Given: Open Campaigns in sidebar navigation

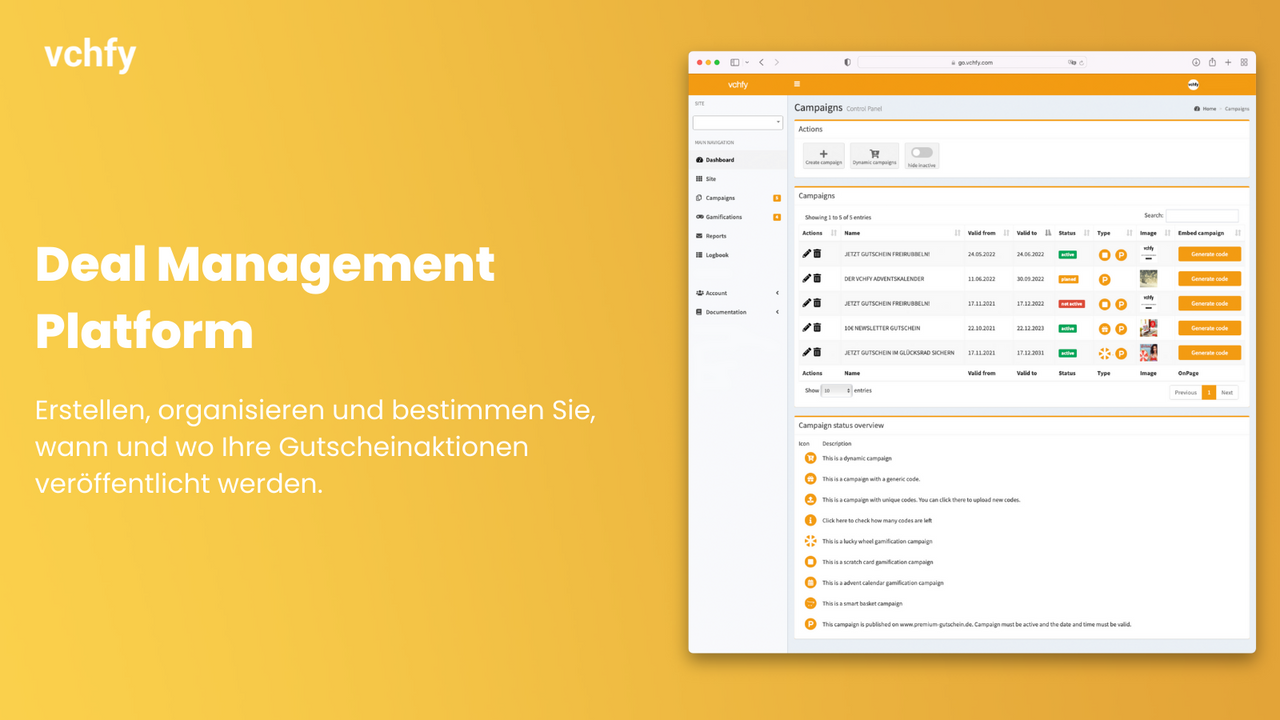Looking at the screenshot, I should click(x=737, y=198).
